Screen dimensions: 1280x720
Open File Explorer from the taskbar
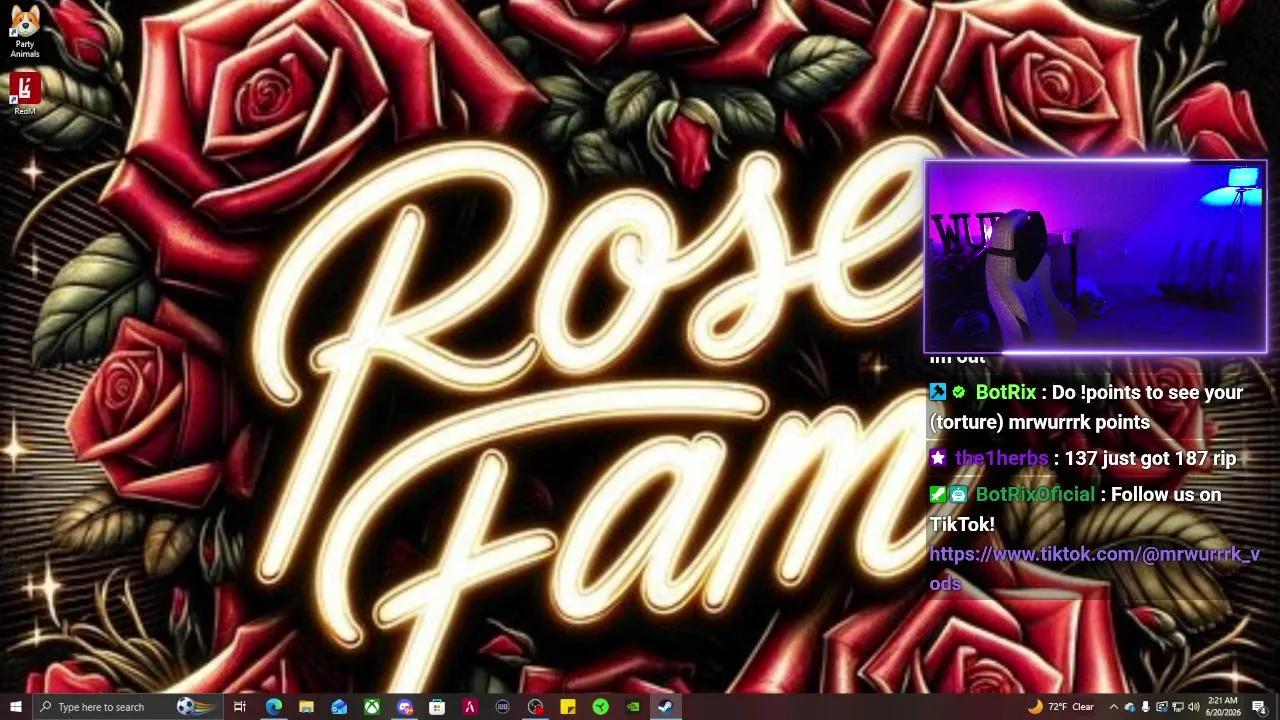point(306,707)
